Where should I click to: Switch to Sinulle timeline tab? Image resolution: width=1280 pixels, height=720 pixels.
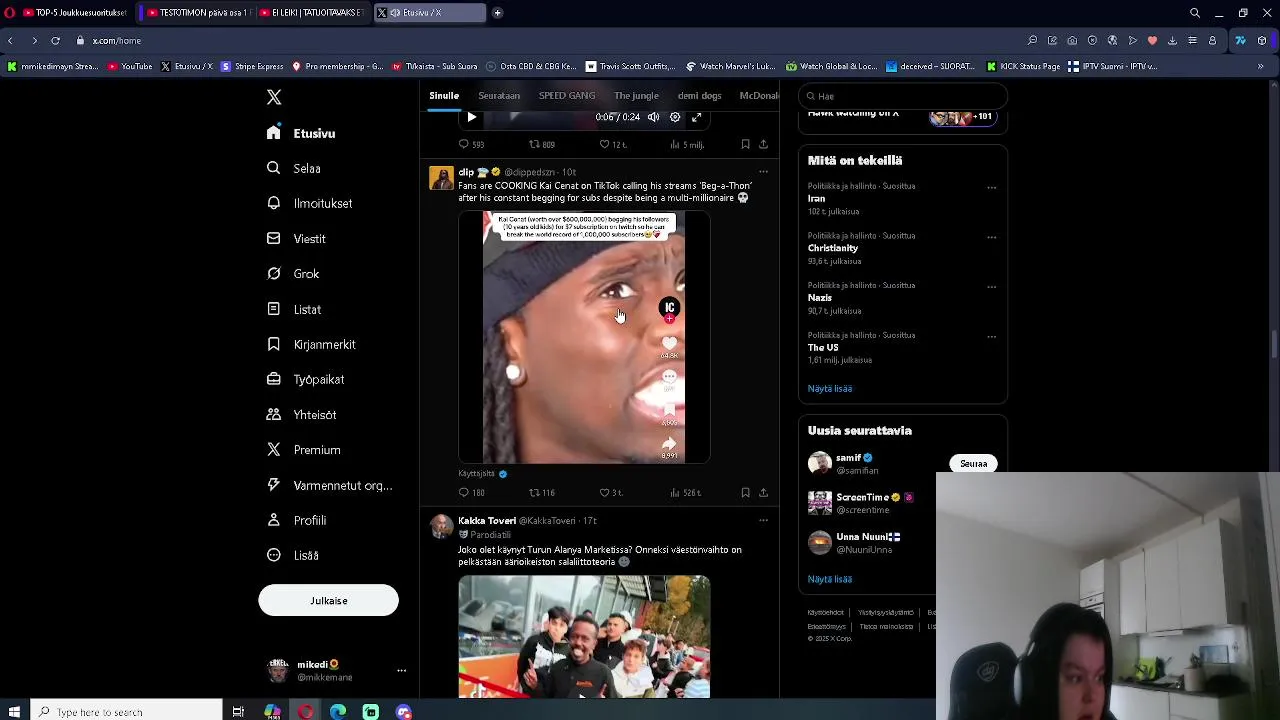tap(444, 95)
